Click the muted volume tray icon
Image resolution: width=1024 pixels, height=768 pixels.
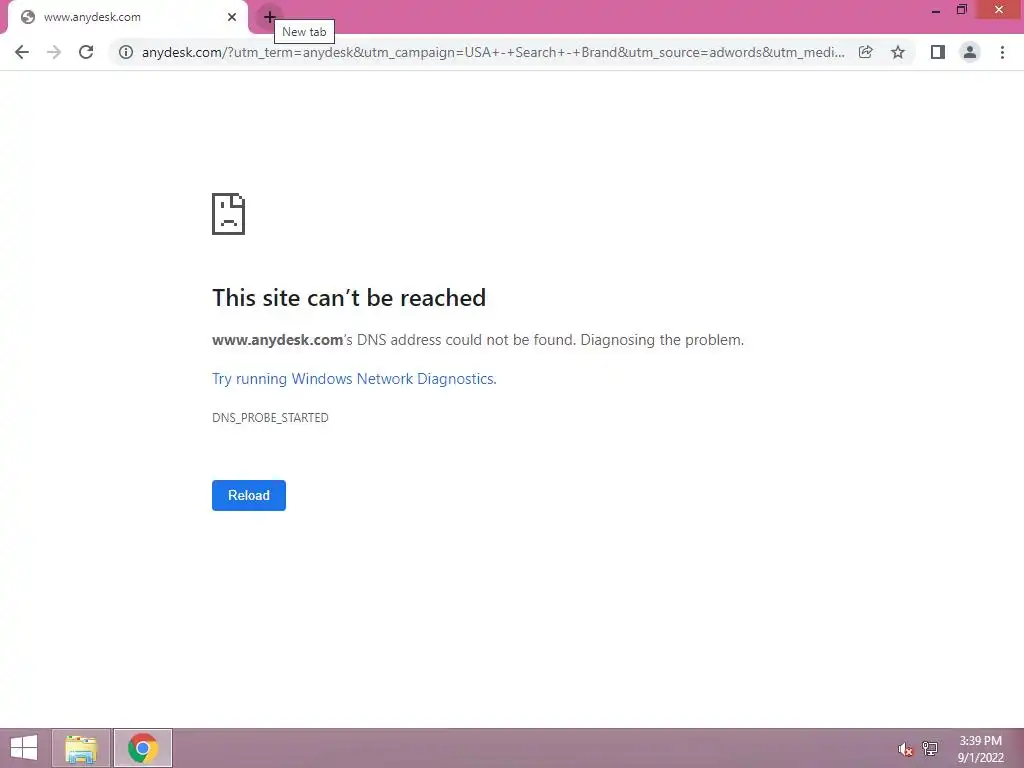coord(905,749)
